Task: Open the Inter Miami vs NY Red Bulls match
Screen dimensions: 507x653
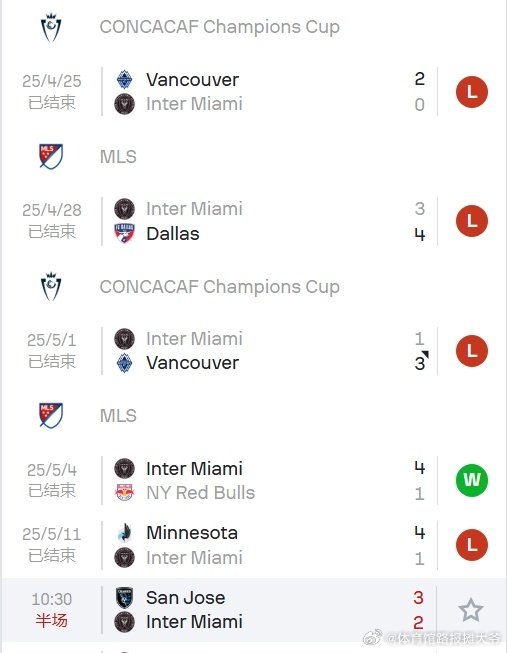Action: coord(253,480)
